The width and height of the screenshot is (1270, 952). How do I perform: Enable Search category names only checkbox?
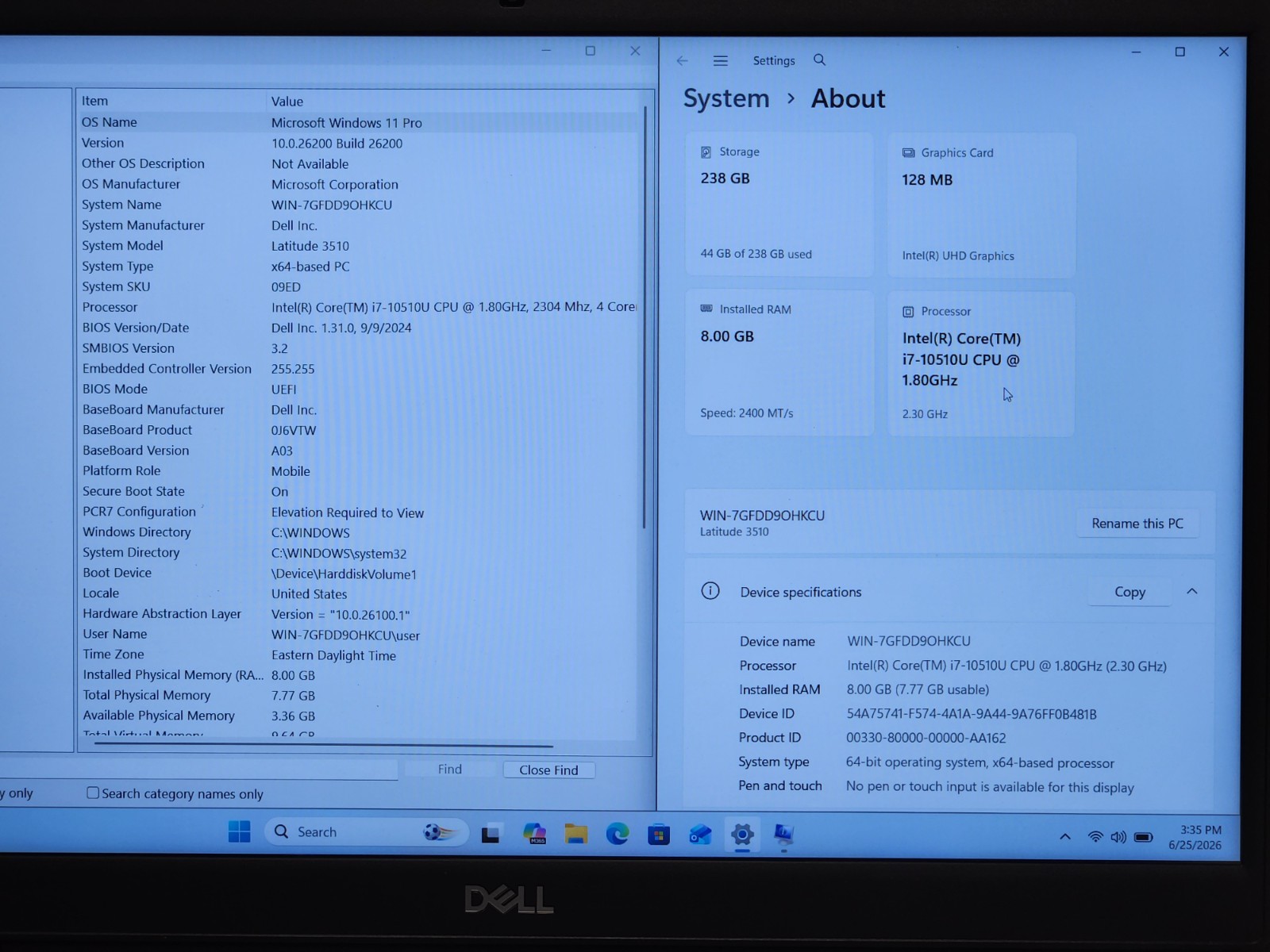(x=93, y=793)
